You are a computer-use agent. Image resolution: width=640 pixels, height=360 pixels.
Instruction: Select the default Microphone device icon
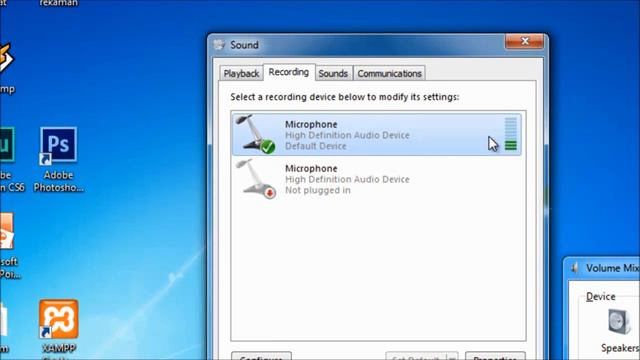256,134
